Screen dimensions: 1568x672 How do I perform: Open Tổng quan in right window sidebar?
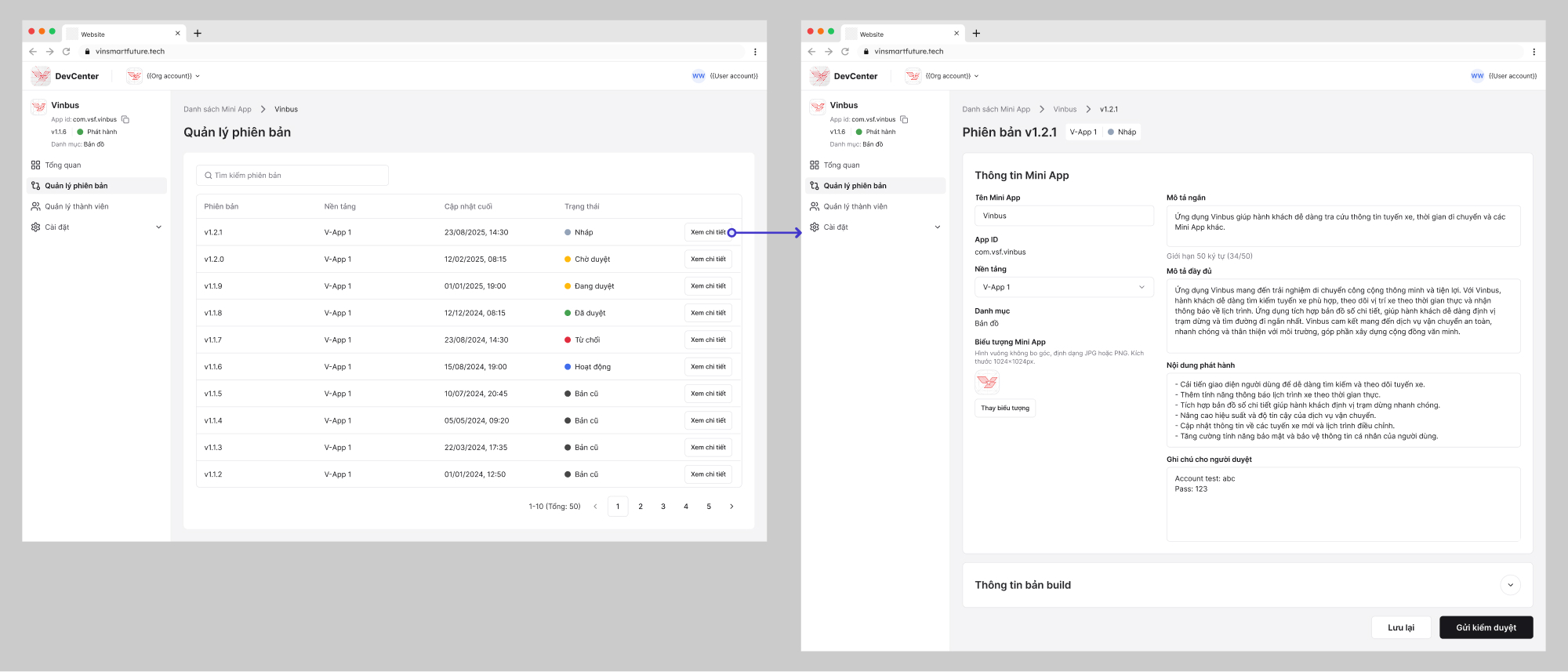876,165
